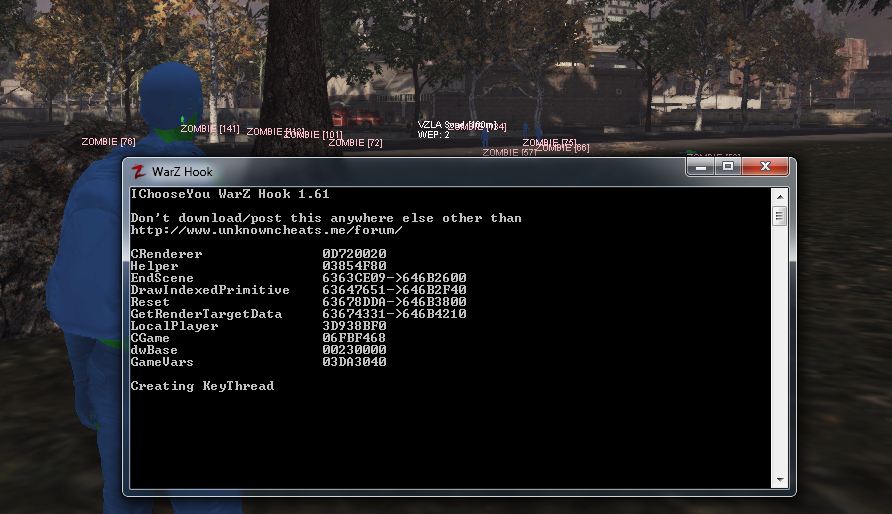Viewport: 892px width, 514px height.
Task: Click the GameVars line in the console
Action: pyautogui.click(x=162, y=362)
